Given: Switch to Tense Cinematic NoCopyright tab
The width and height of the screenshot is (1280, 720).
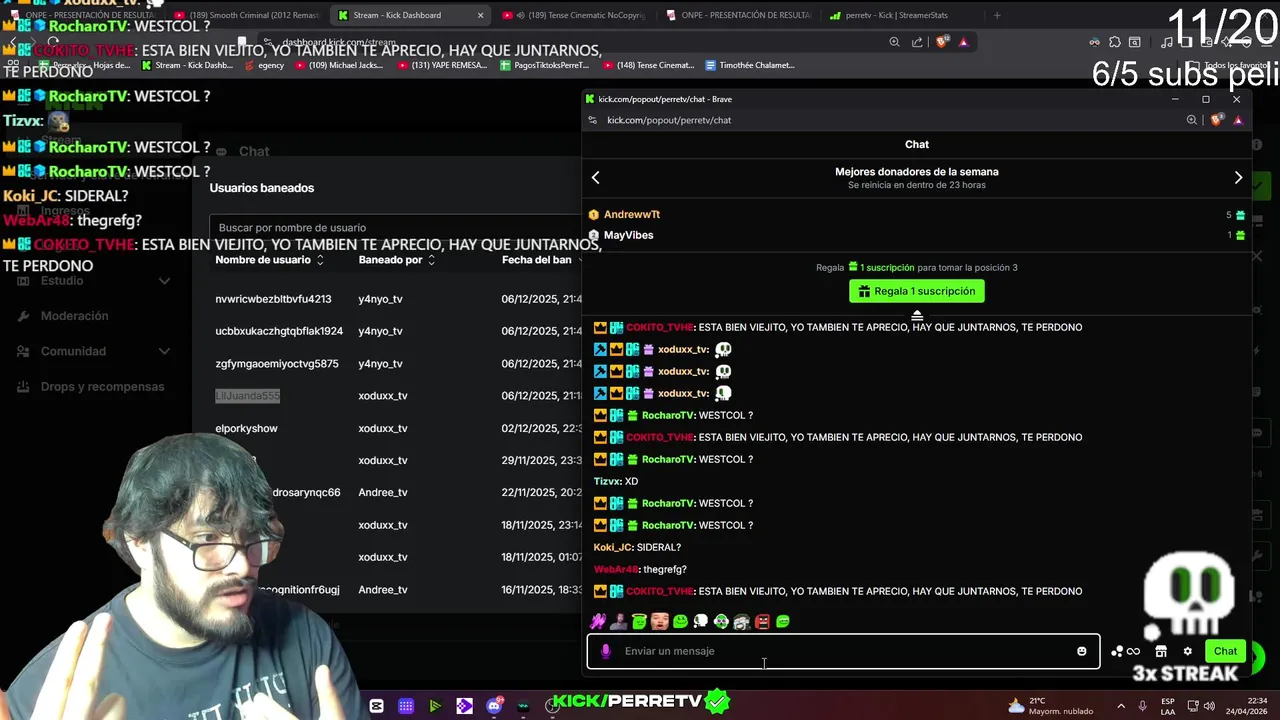Looking at the screenshot, I should tap(574, 15).
